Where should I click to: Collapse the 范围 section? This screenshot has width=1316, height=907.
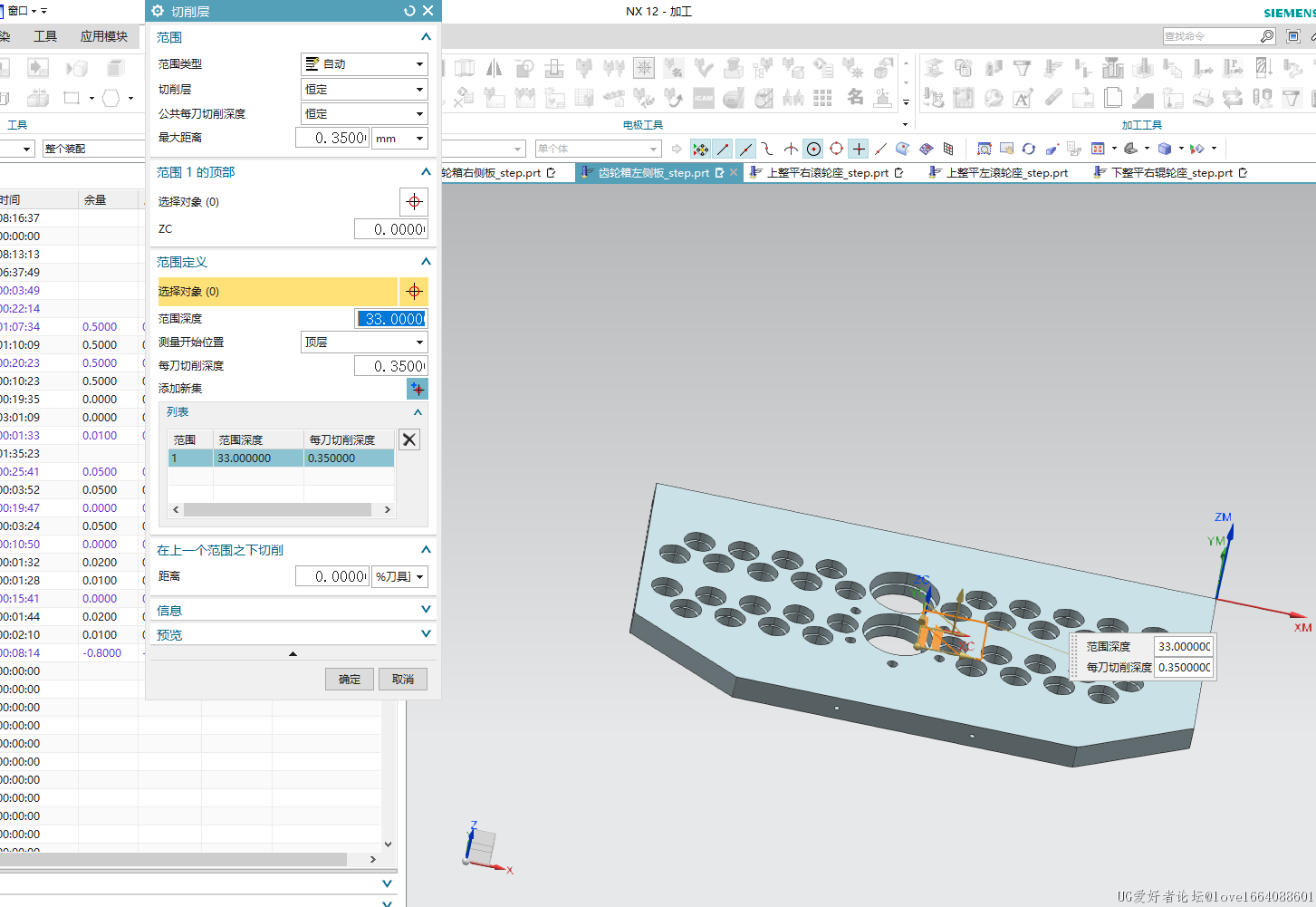tap(426, 37)
